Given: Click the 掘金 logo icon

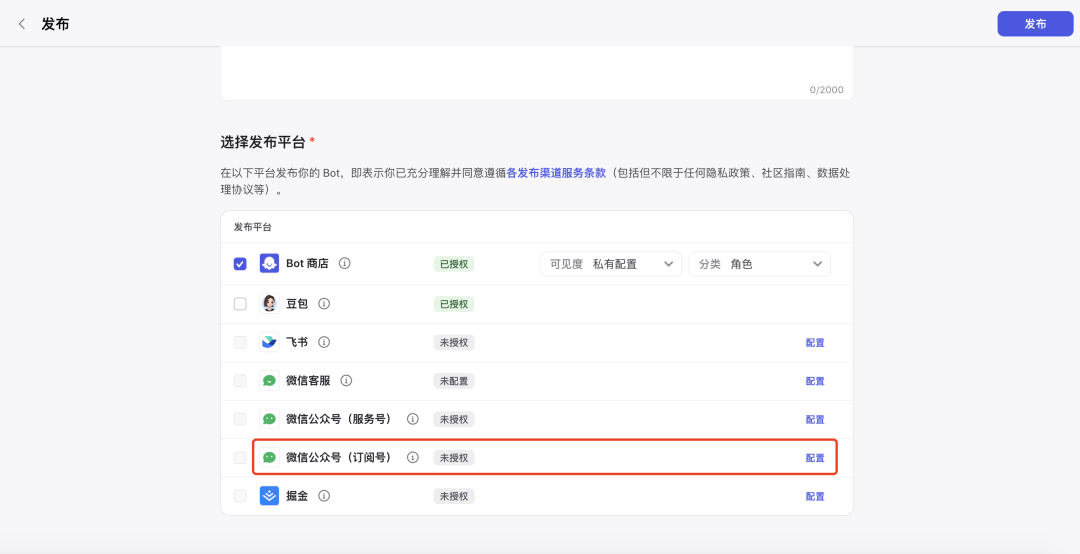Looking at the screenshot, I should point(269,496).
